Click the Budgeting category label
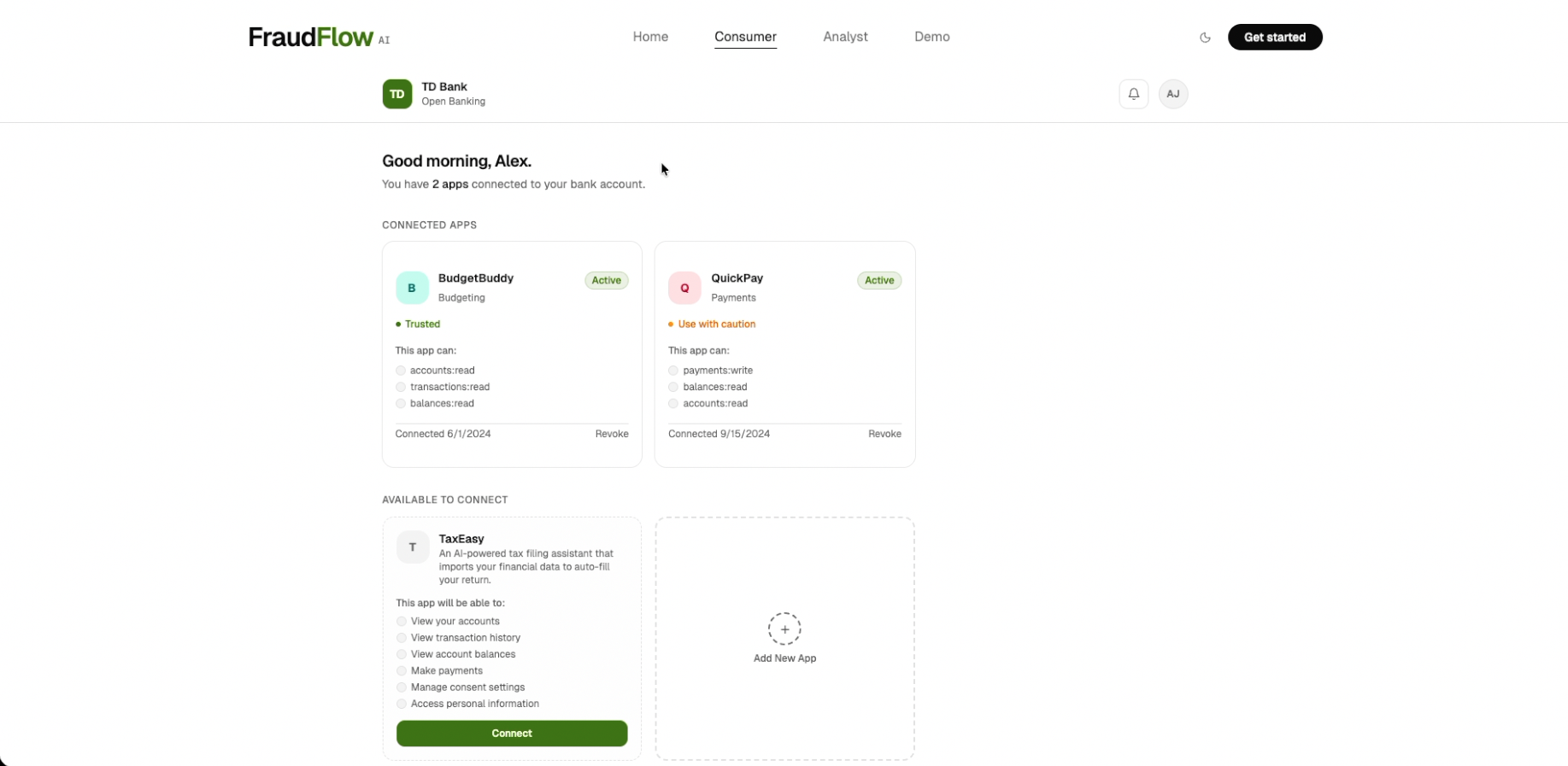The width and height of the screenshot is (1568, 766). coord(461,298)
